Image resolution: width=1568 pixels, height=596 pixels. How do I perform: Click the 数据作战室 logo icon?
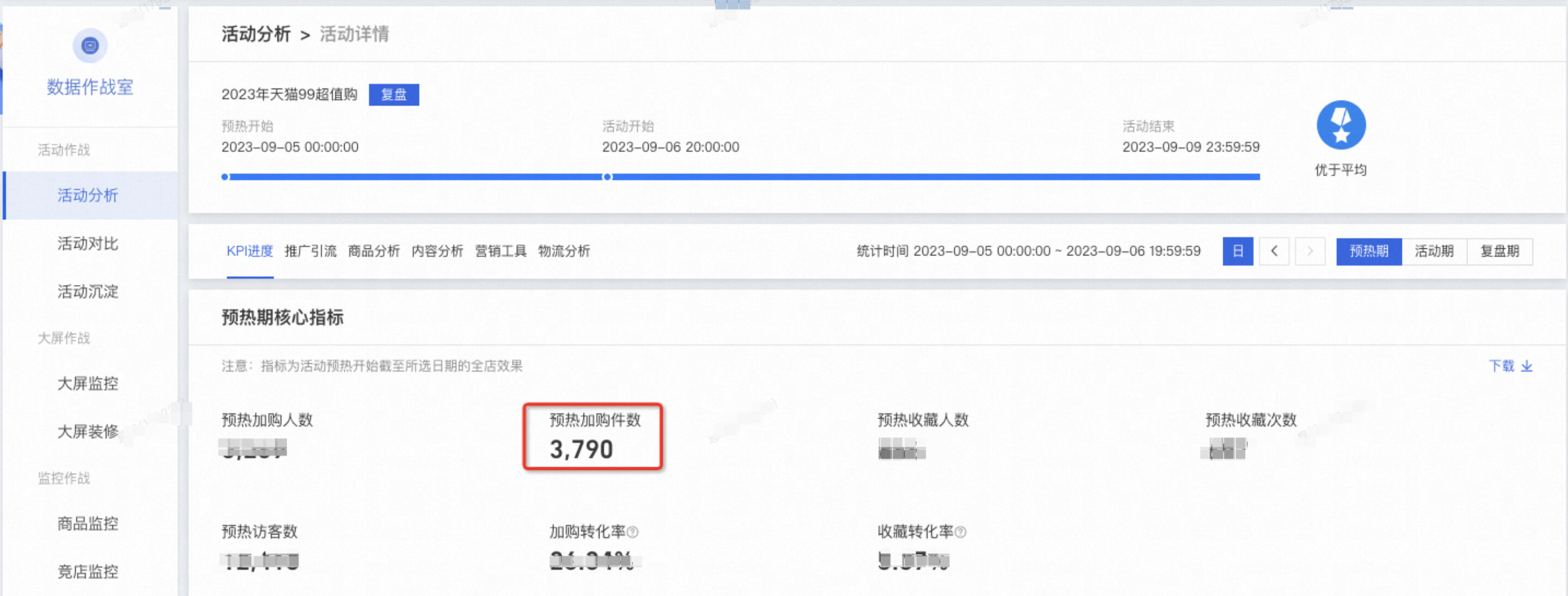click(90, 46)
